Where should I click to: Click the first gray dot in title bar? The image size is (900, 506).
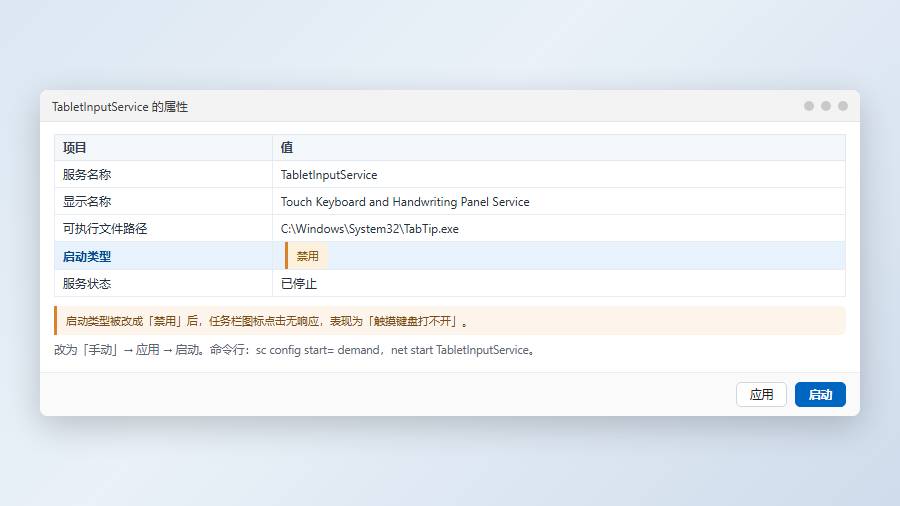(x=809, y=106)
